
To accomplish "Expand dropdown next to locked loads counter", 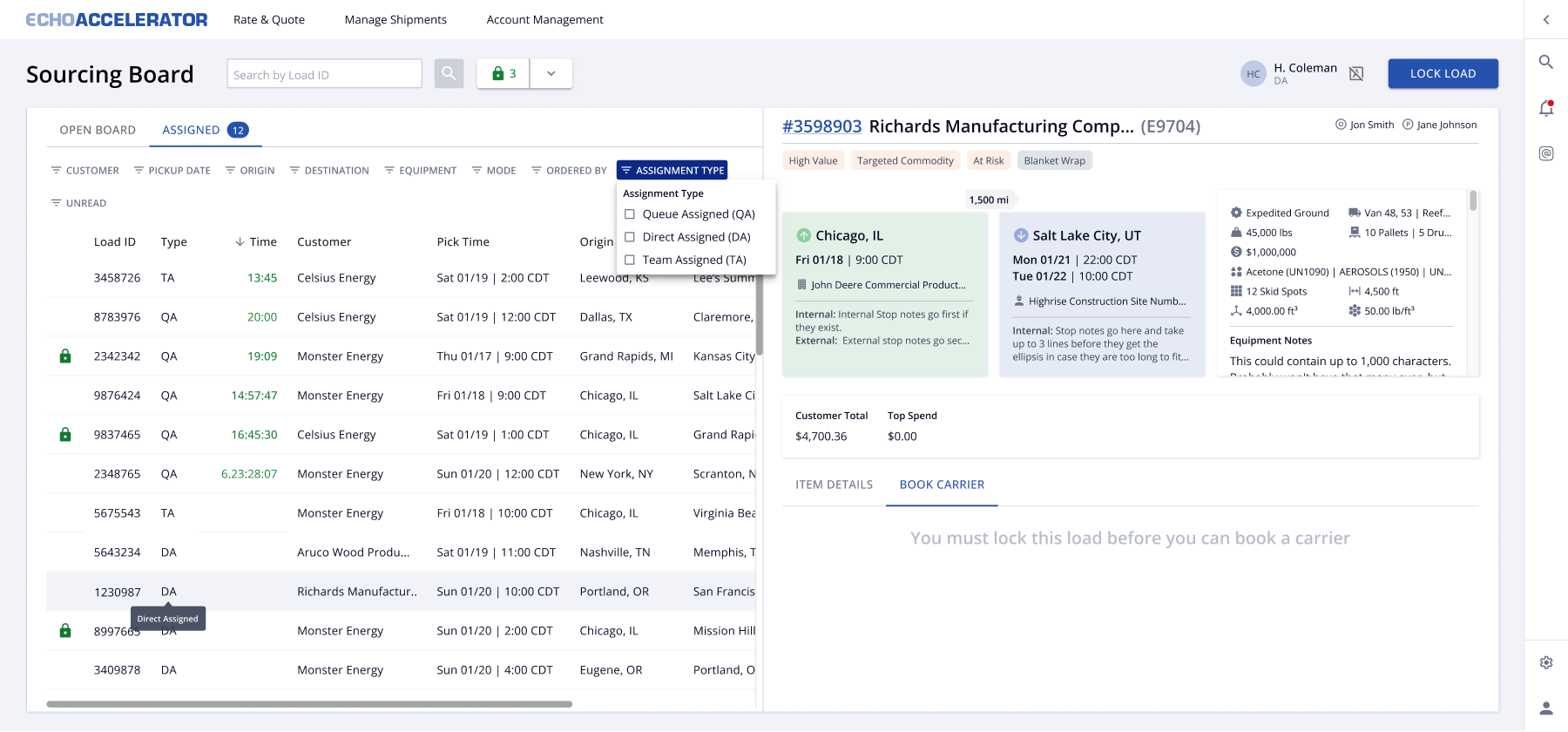I will coord(551,74).
